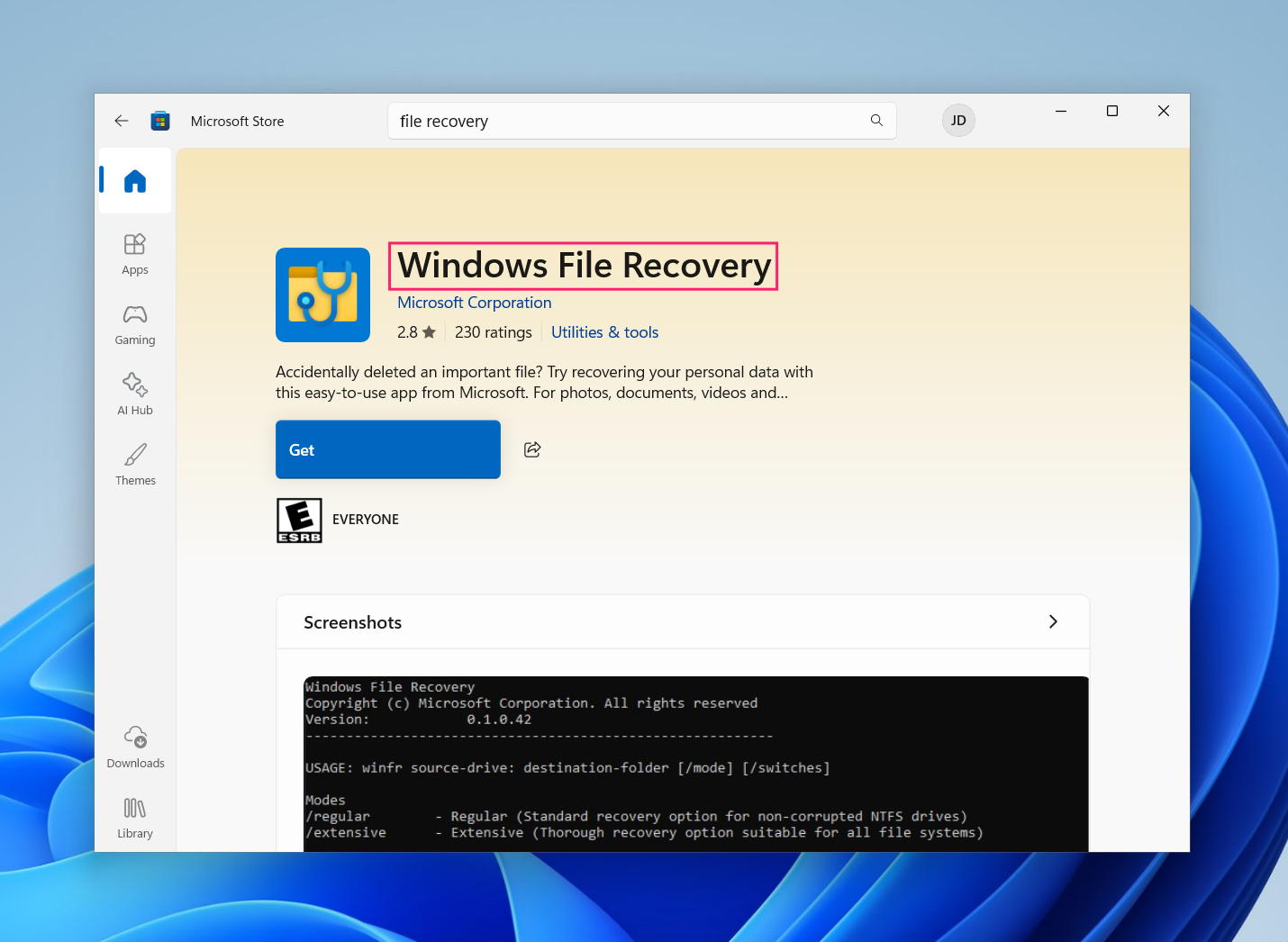The width and height of the screenshot is (1288, 942).
Task: Maximize the Microsoft Store window
Action: click(1112, 111)
